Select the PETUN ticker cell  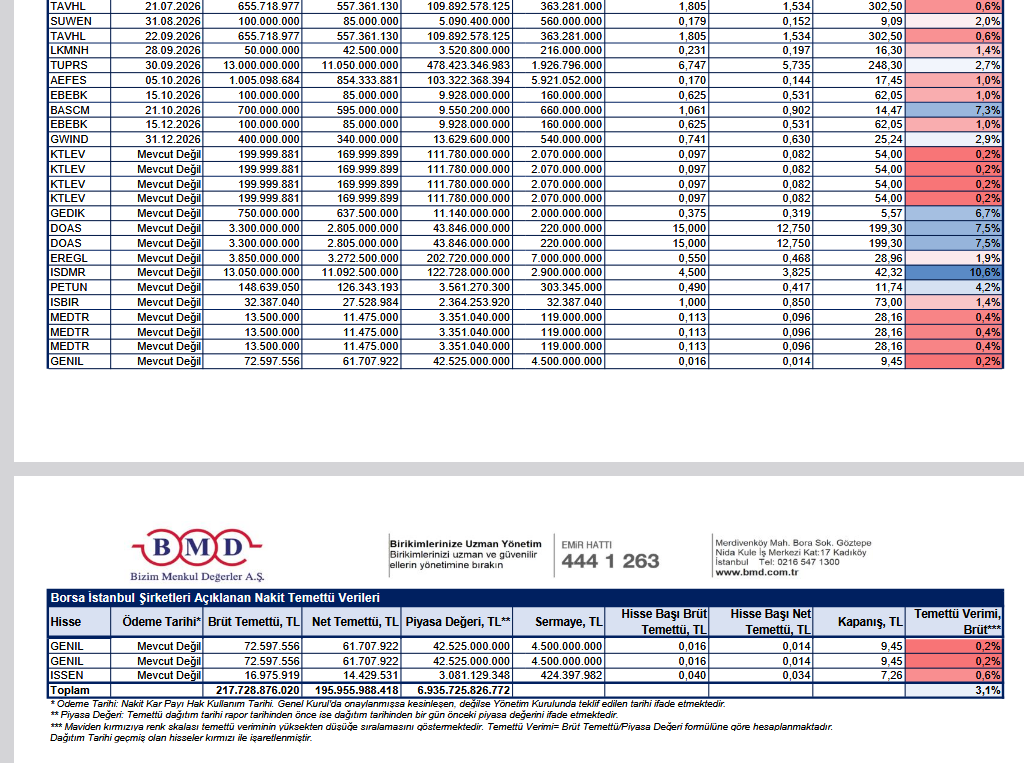79,287
